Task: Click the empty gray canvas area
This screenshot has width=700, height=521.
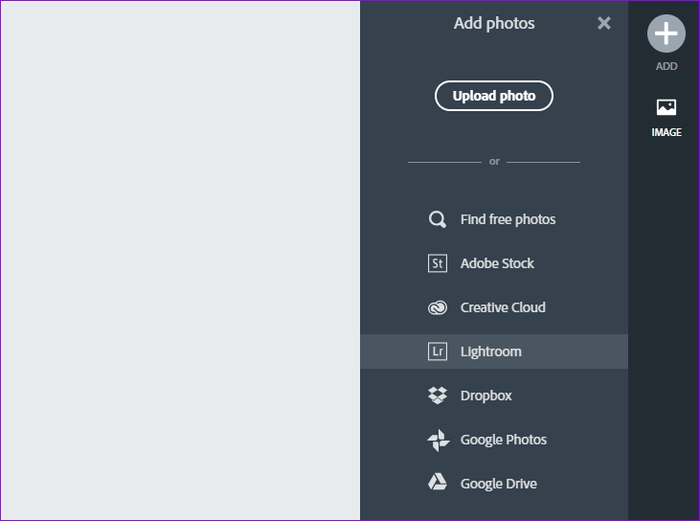Action: point(180,260)
